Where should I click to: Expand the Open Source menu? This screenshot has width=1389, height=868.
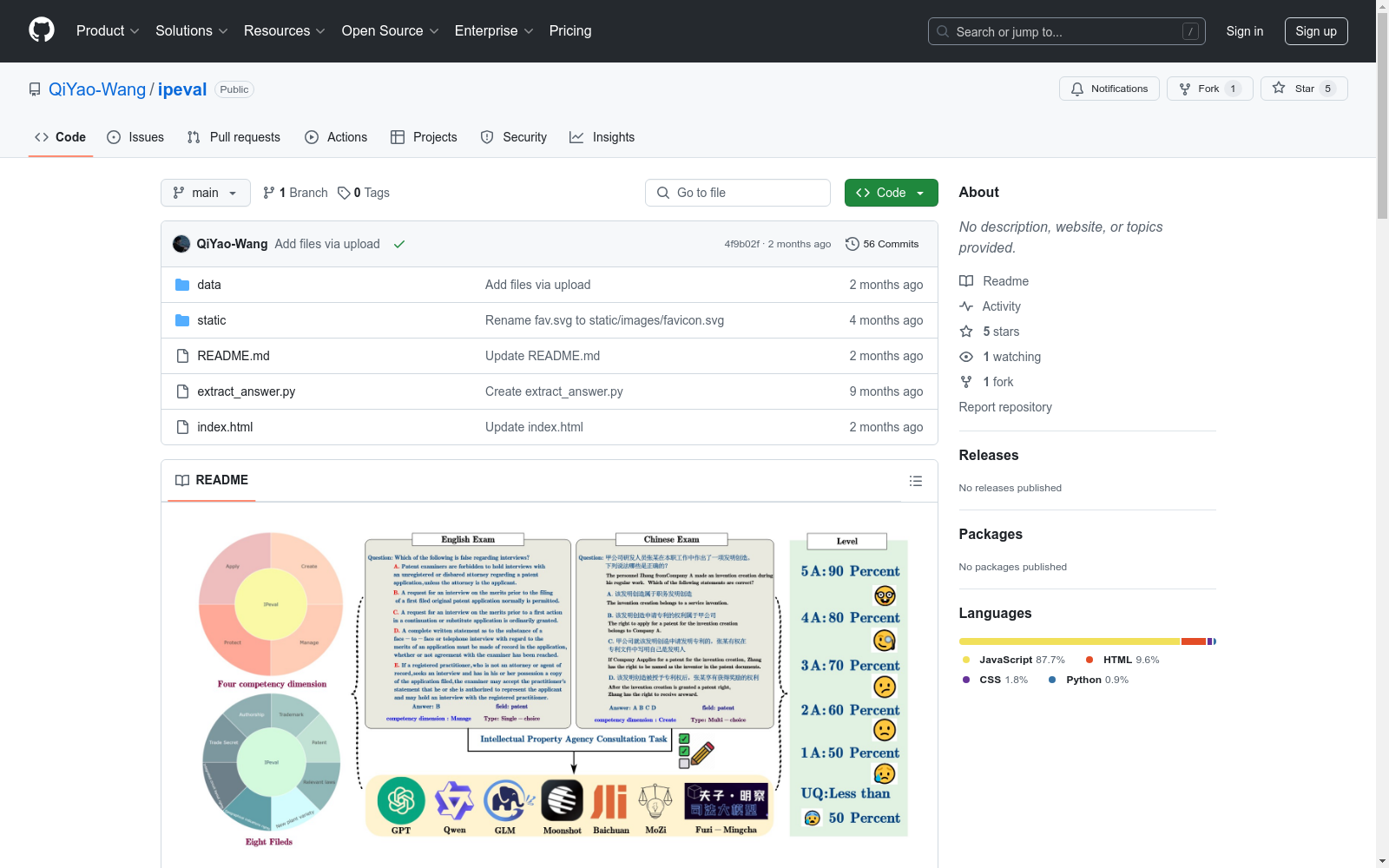pyautogui.click(x=391, y=30)
